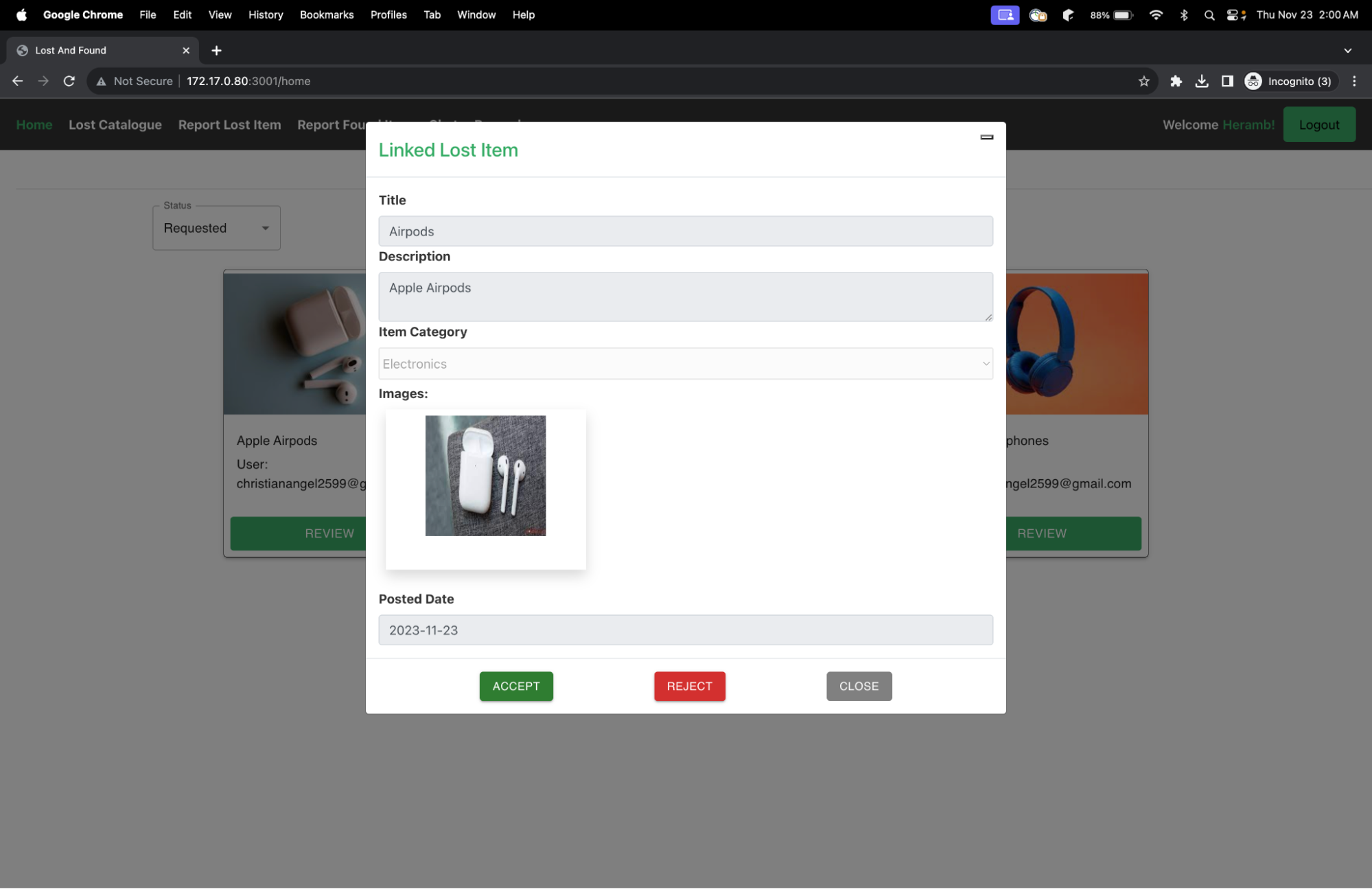Open the Chrome downloads icon
The width and height of the screenshot is (1372, 889).
1202,81
